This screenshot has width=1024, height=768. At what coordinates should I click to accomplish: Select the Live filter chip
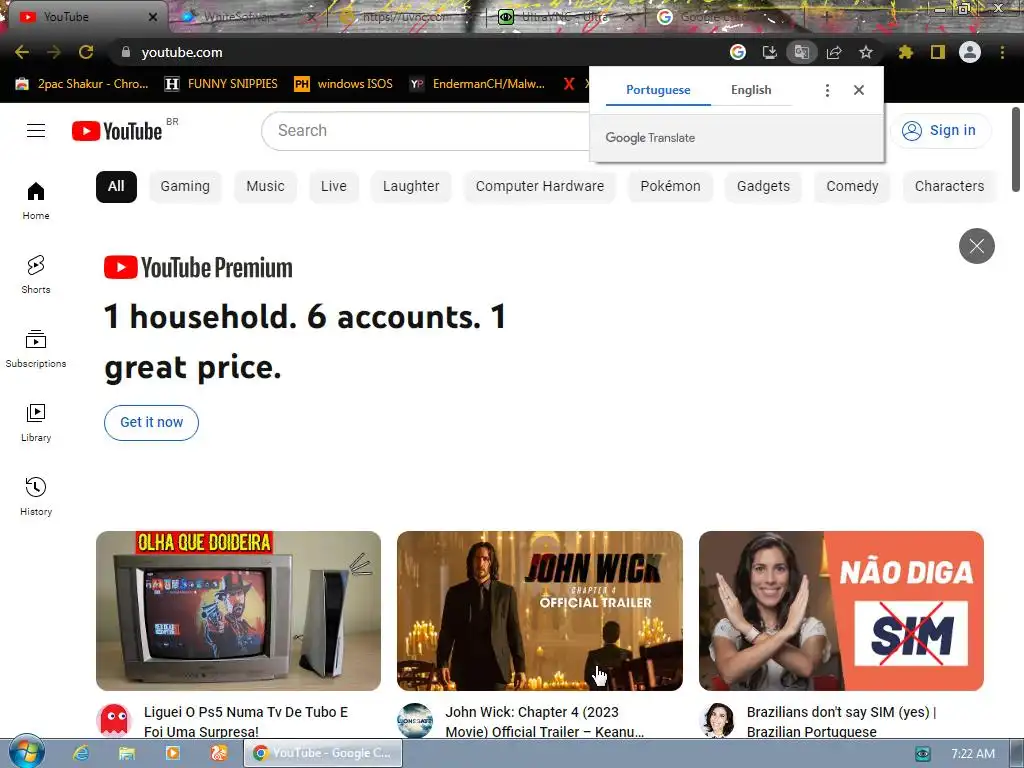pyautogui.click(x=334, y=187)
